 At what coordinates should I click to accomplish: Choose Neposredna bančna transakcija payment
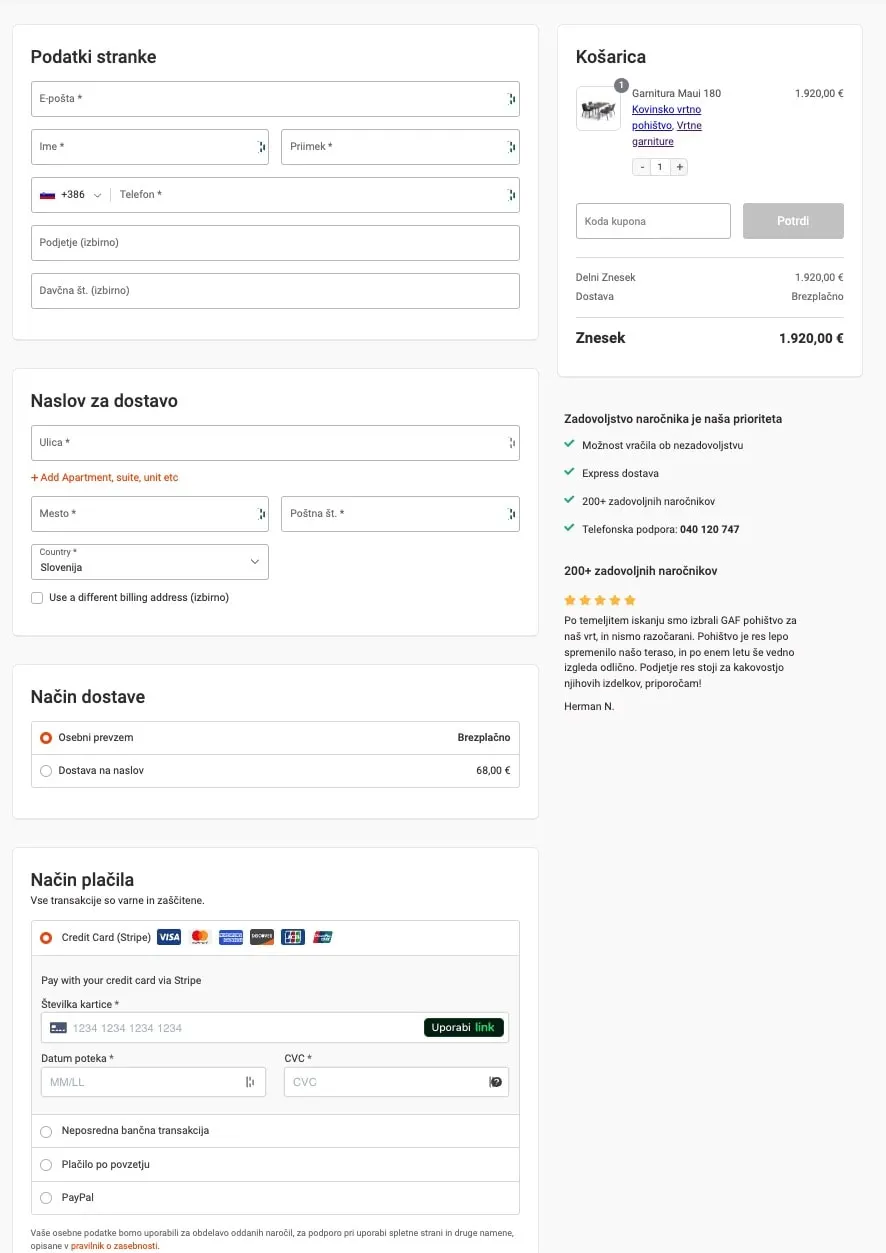[x=46, y=1131]
